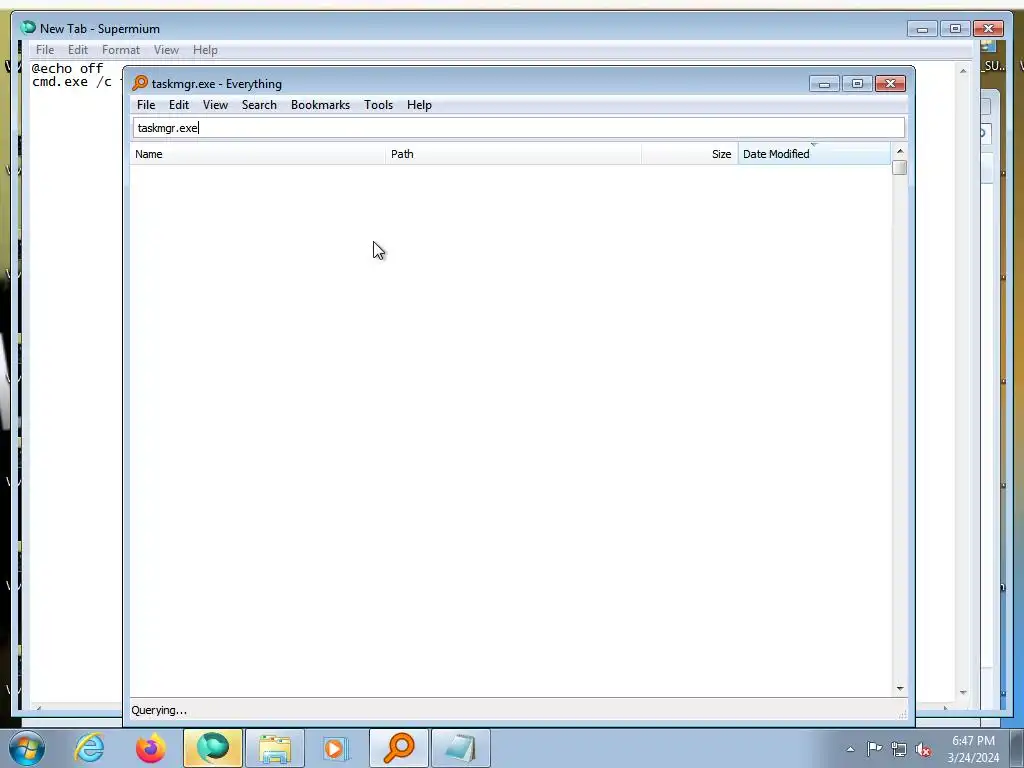Click background window scrollbar down arrow
Screen dimensions: 1024x768
(963, 692)
